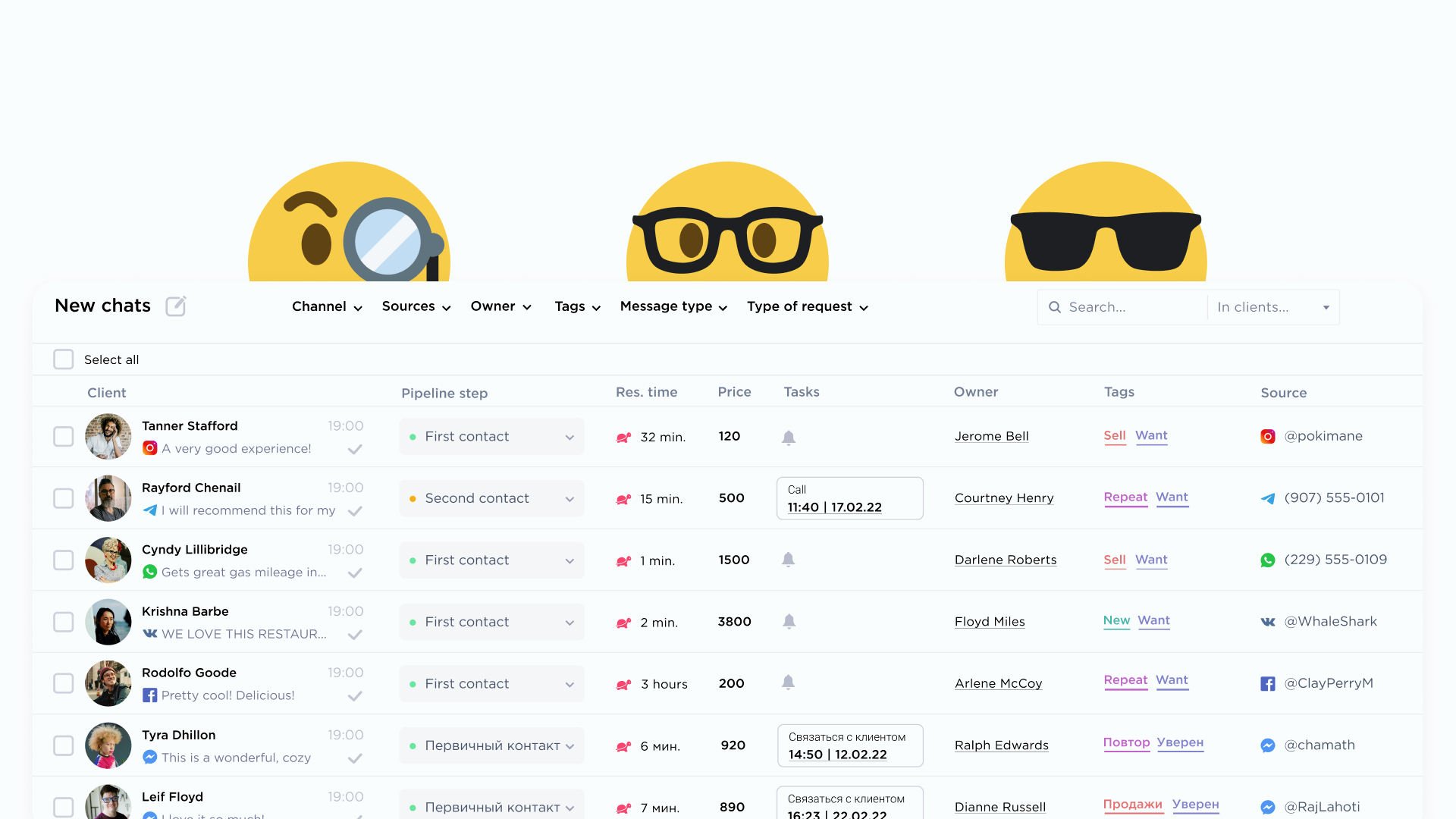The image size is (1456, 819).
Task: Click the WhatsApp icon beside (229) 555-0109
Action: pyautogui.click(x=1268, y=560)
